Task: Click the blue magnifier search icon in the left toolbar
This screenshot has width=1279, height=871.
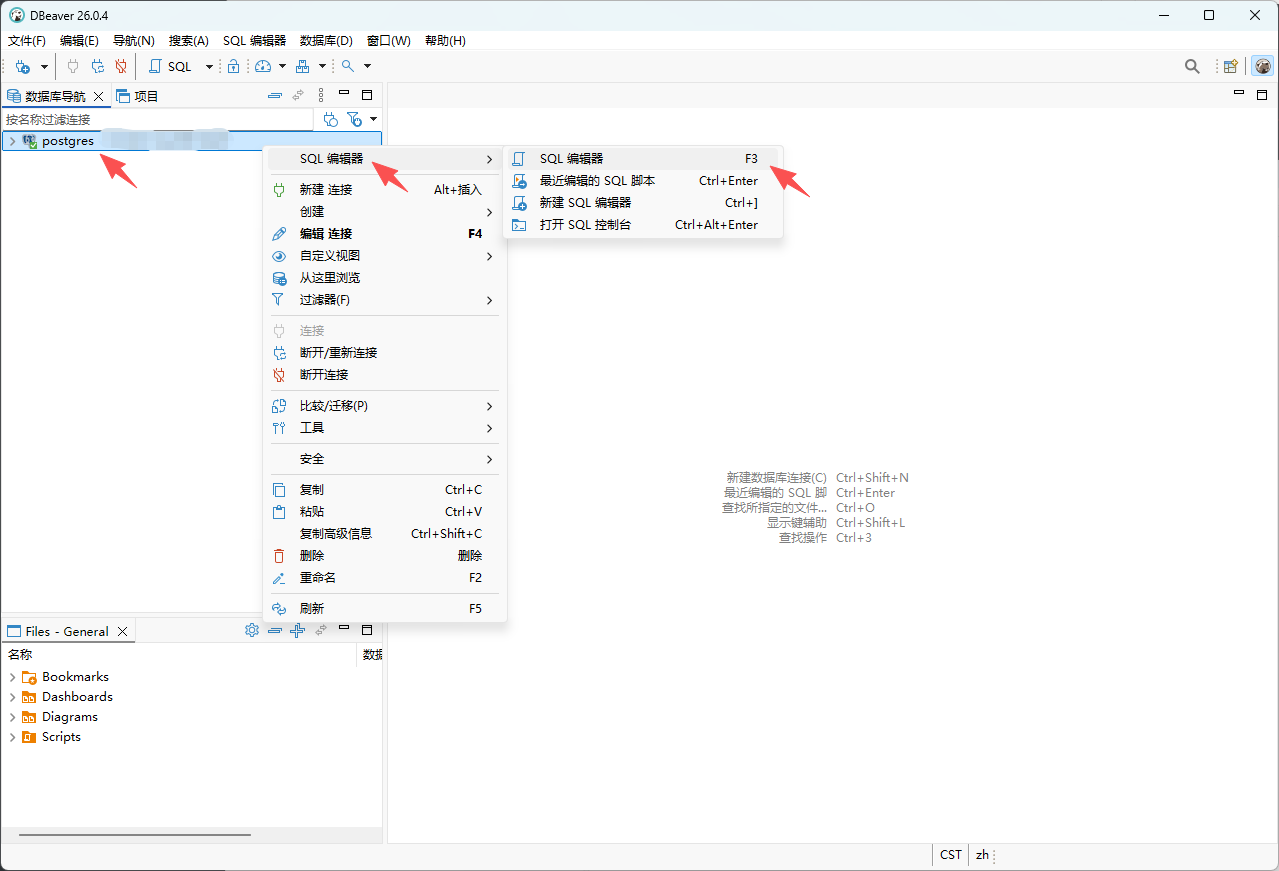Action: [x=348, y=66]
